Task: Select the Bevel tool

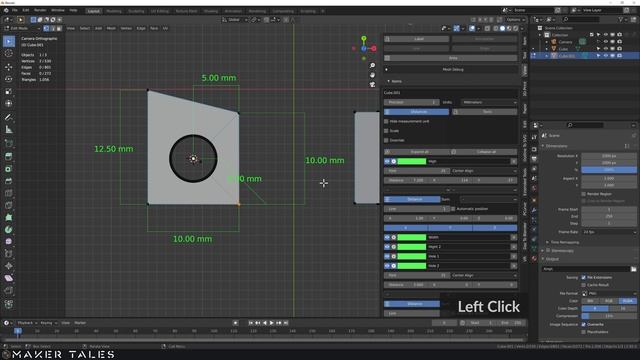Action: point(9,181)
